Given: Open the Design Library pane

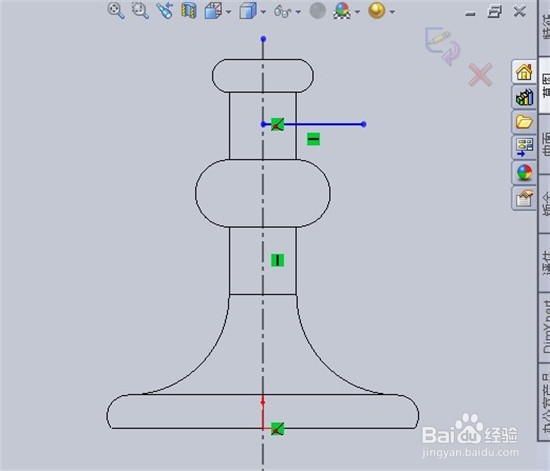Looking at the screenshot, I should tap(524, 97).
